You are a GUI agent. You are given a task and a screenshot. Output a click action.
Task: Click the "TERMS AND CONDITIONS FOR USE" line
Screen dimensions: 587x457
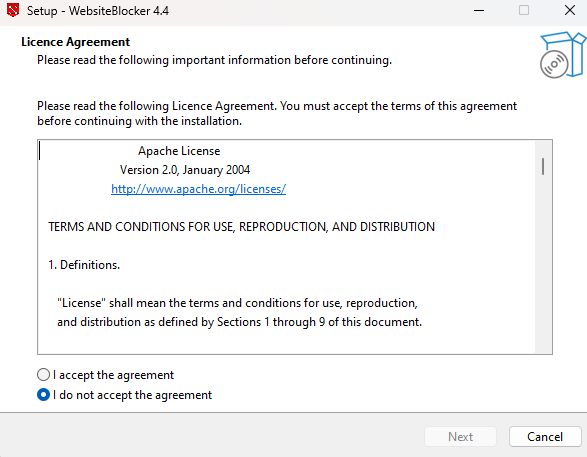click(241, 227)
